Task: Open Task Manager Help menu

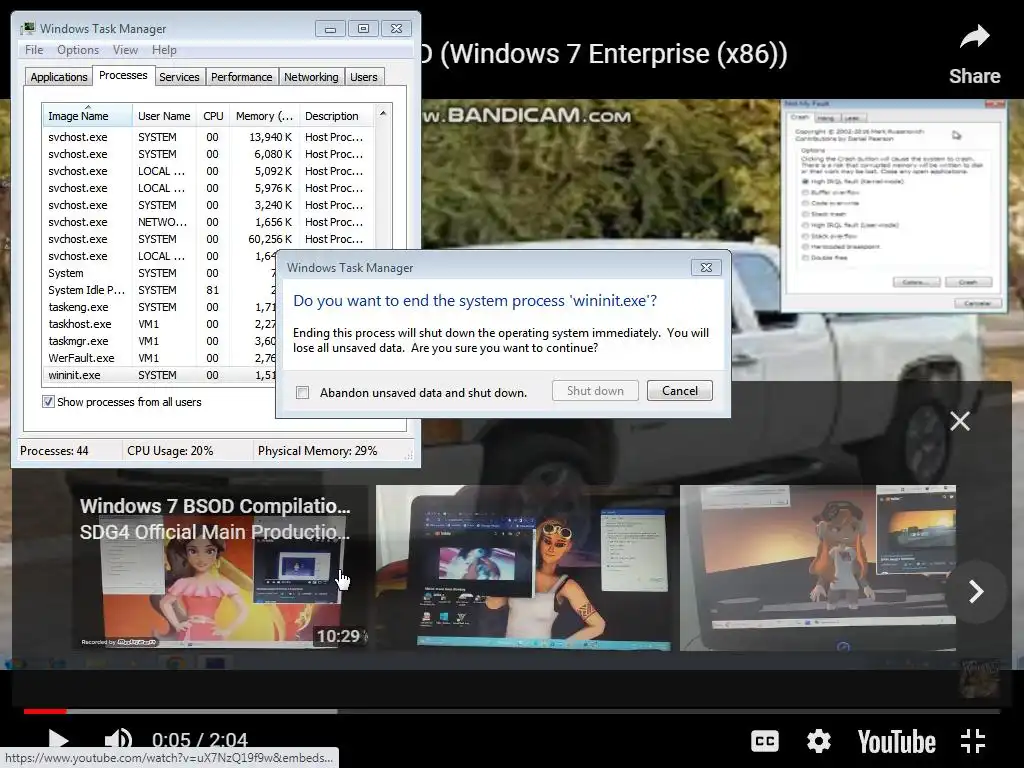Action: [x=164, y=50]
